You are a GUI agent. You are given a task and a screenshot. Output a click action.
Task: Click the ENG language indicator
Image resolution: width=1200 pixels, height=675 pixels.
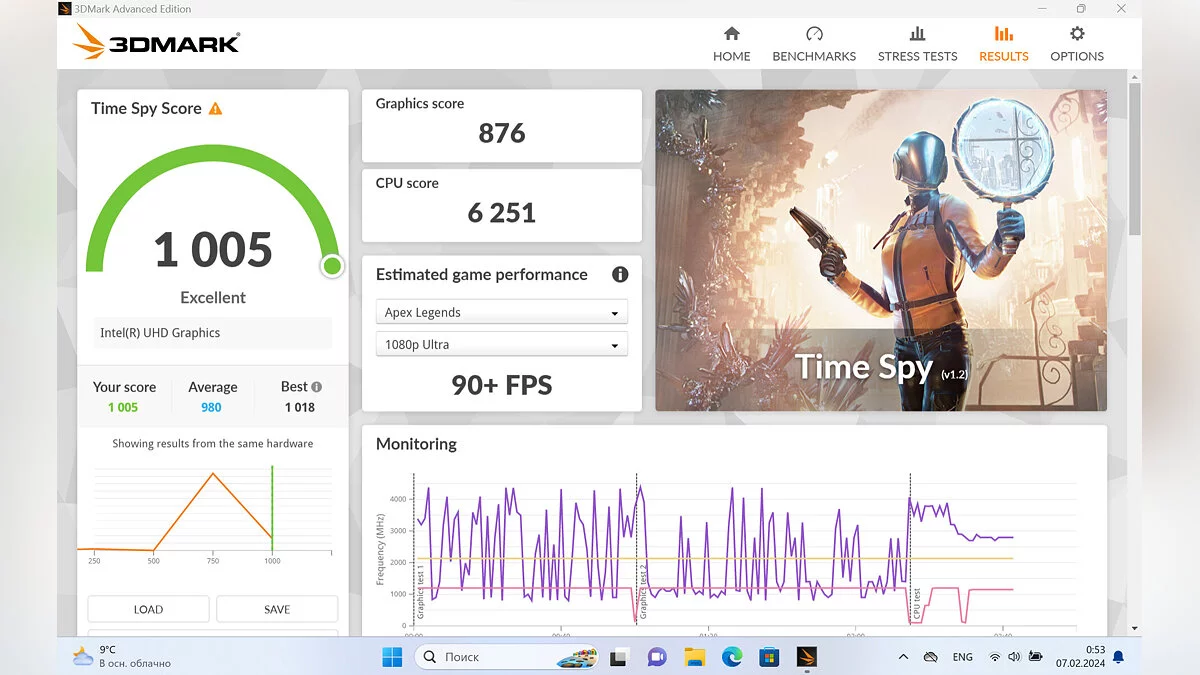click(x=962, y=657)
